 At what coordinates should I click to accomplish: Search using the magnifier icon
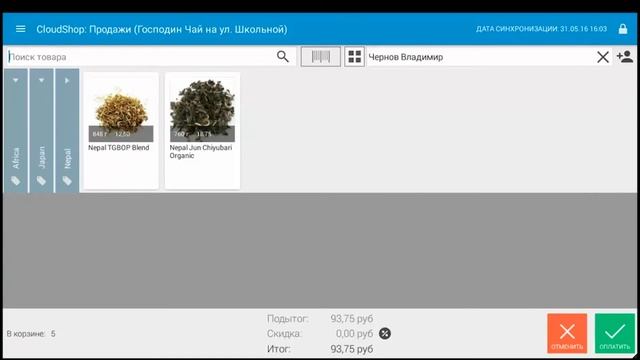coord(282,56)
